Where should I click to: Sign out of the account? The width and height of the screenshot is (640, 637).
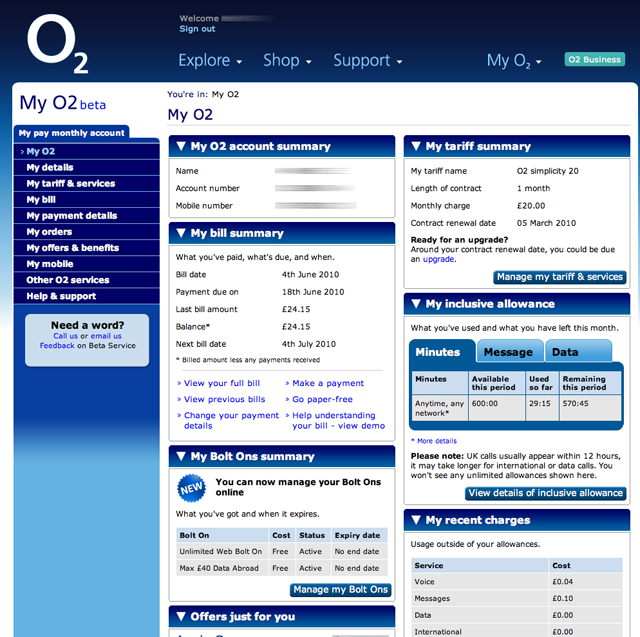[197, 29]
